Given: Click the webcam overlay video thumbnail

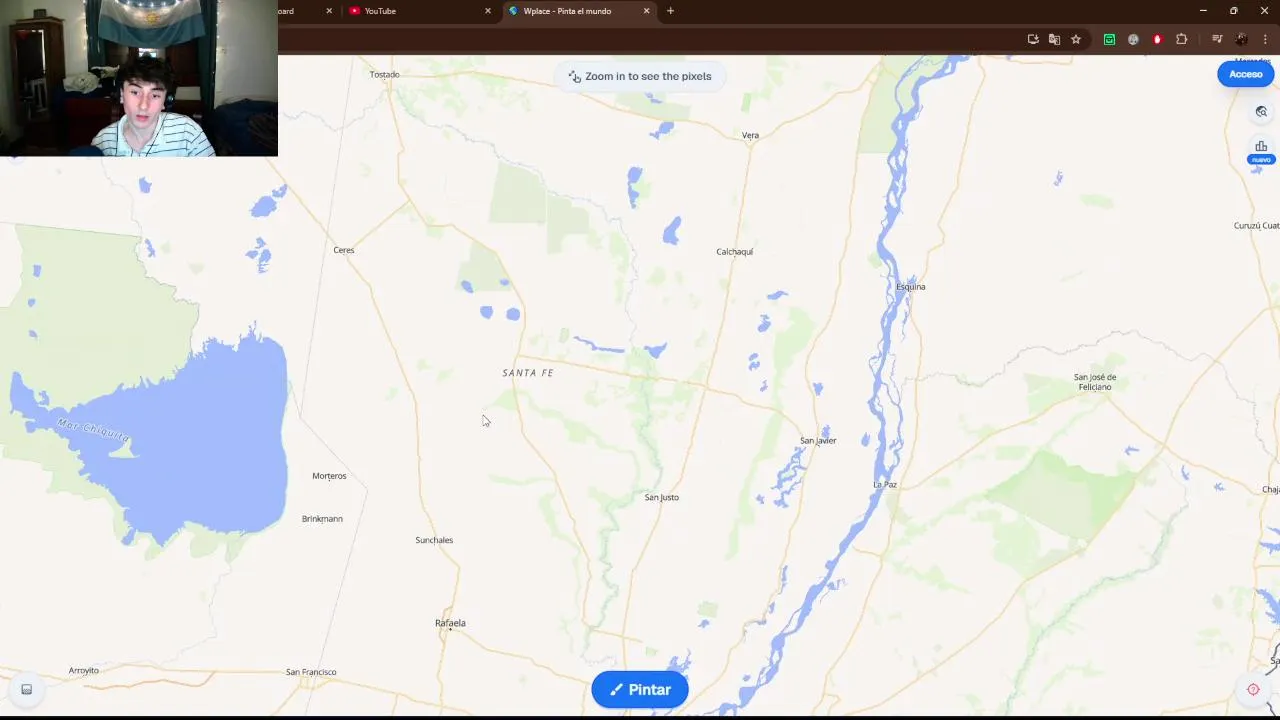Looking at the screenshot, I should pos(139,78).
